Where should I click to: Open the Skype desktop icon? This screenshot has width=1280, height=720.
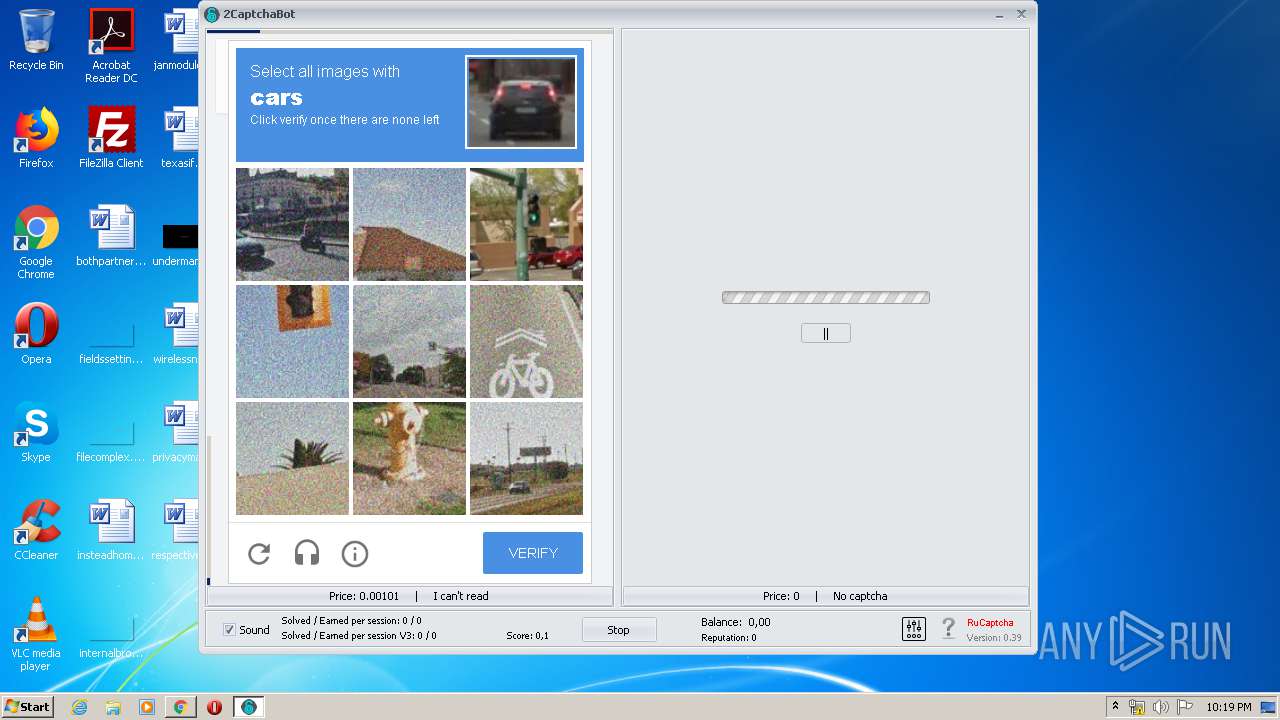pos(36,432)
